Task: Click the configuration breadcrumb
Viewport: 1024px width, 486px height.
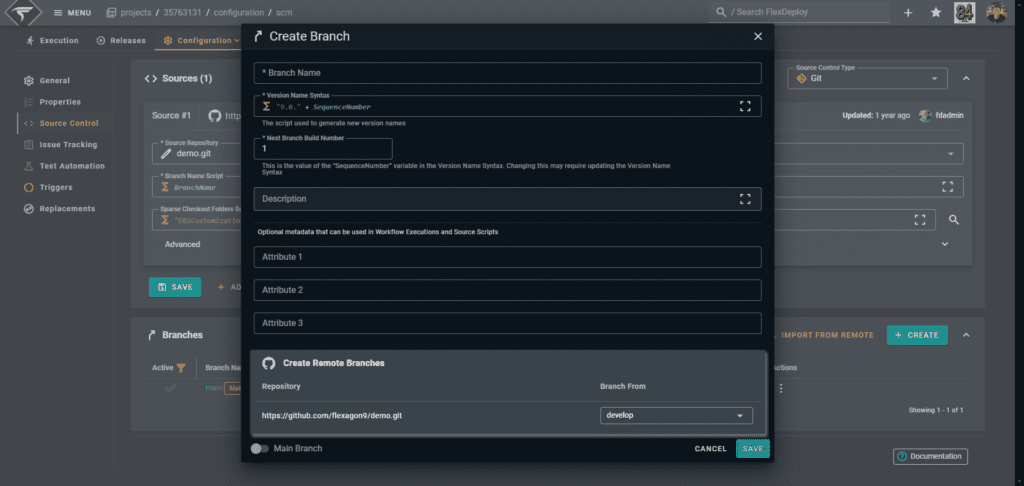Action: [x=237, y=13]
